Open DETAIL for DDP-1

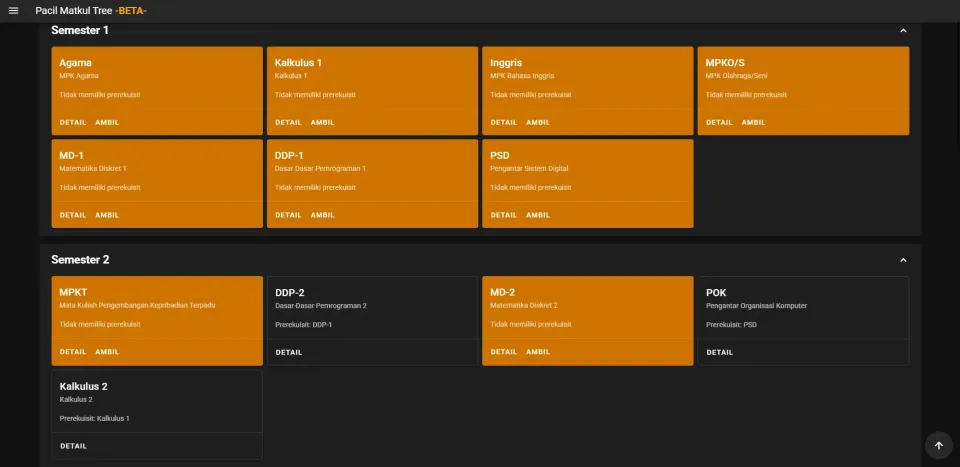(288, 215)
